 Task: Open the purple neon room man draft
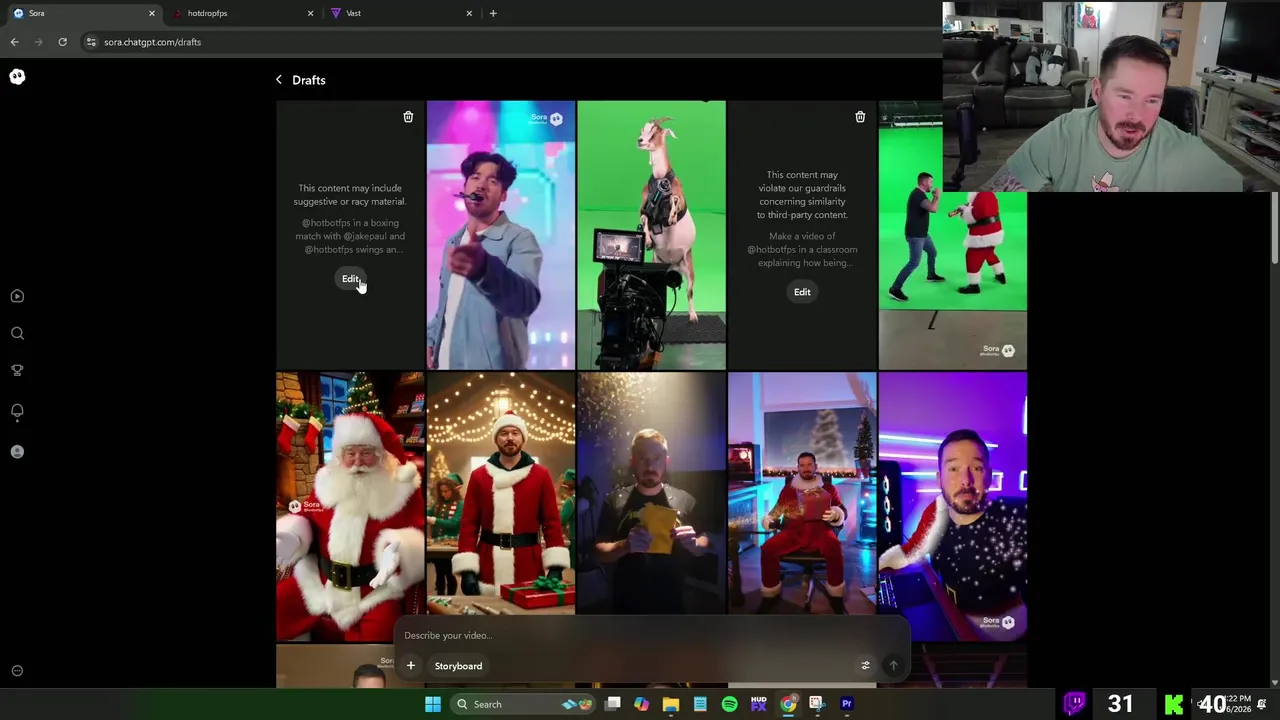[953, 507]
